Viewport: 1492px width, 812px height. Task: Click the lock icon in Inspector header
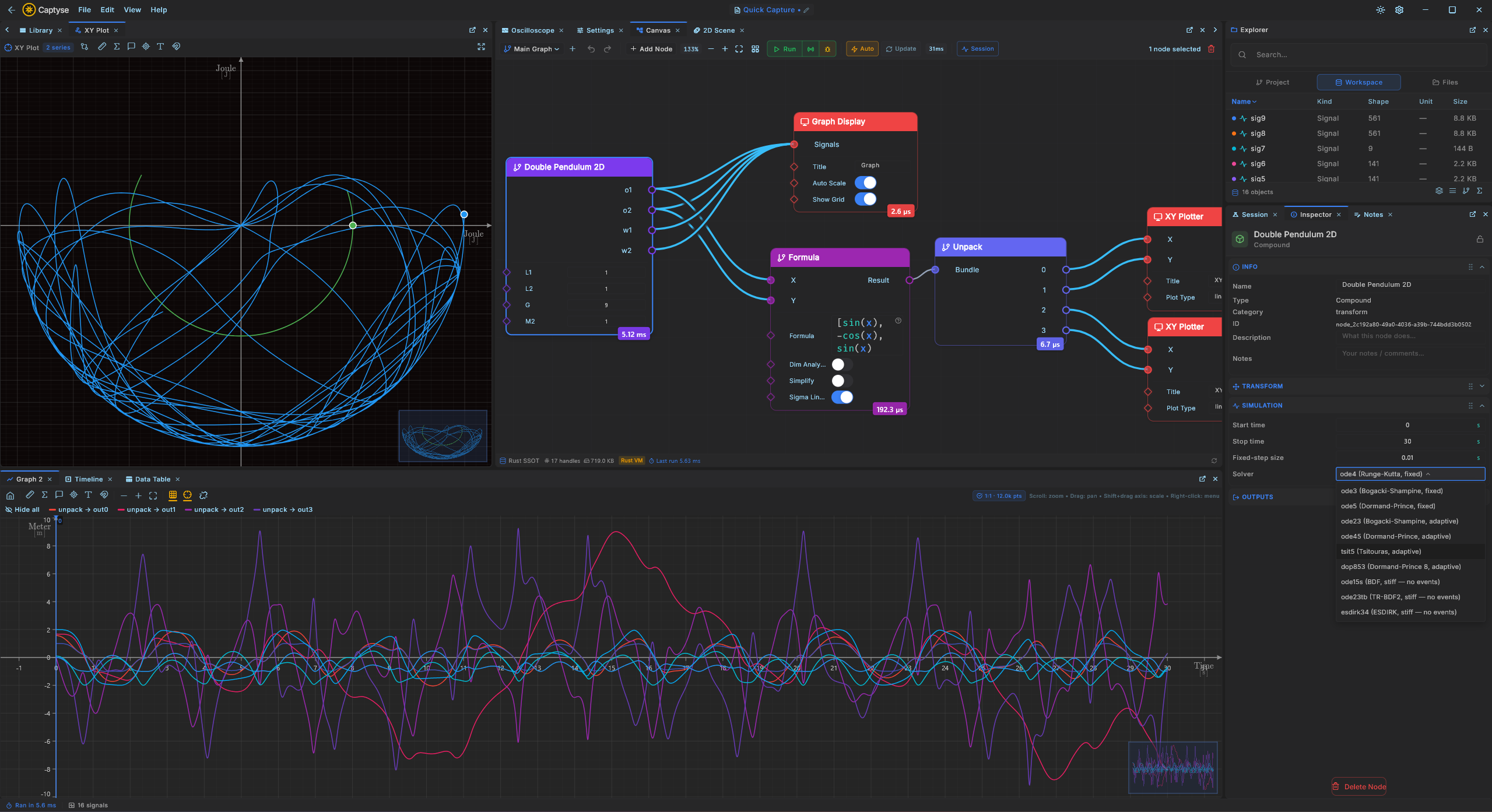tap(1479, 239)
